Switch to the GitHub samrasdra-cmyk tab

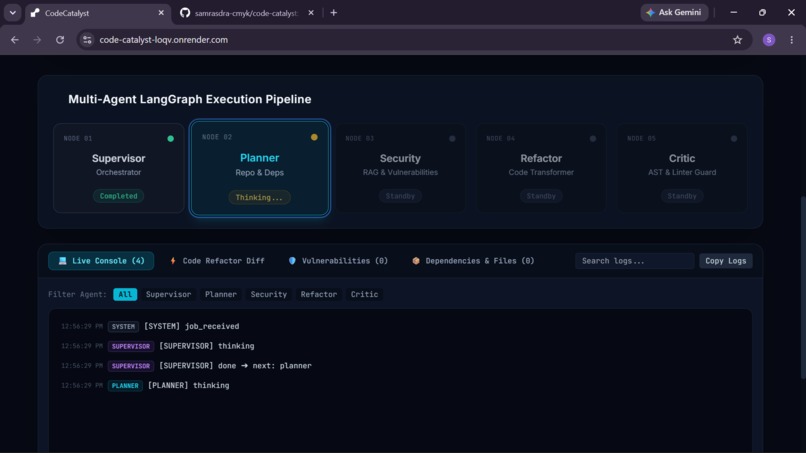tap(247, 13)
